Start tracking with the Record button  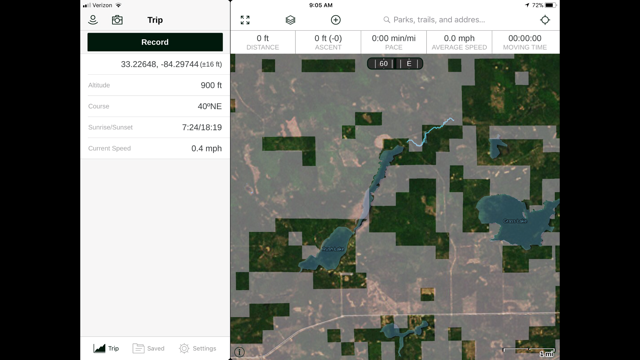155,42
